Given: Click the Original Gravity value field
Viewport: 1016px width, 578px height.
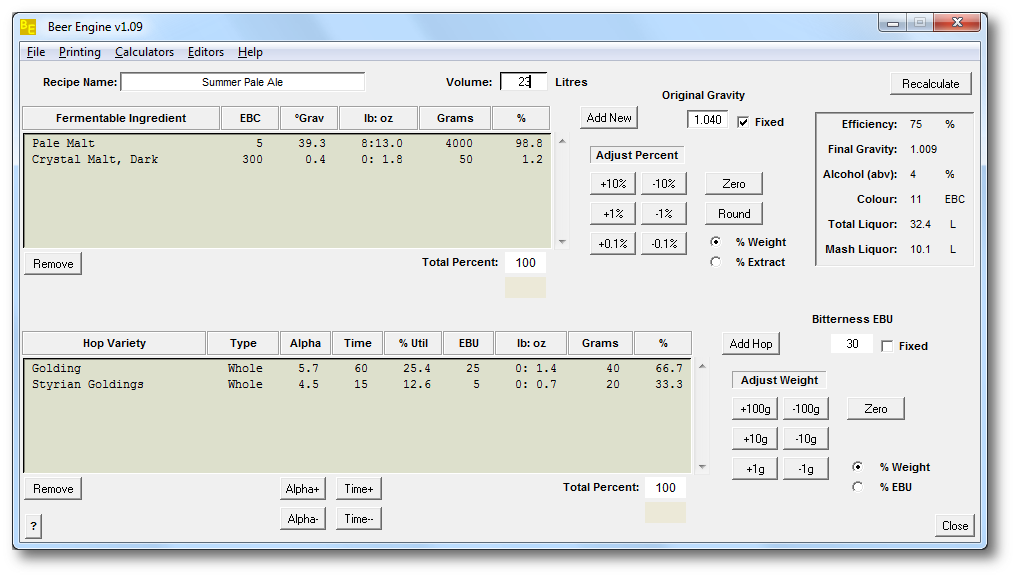Looking at the screenshot, I should point(707,120).
